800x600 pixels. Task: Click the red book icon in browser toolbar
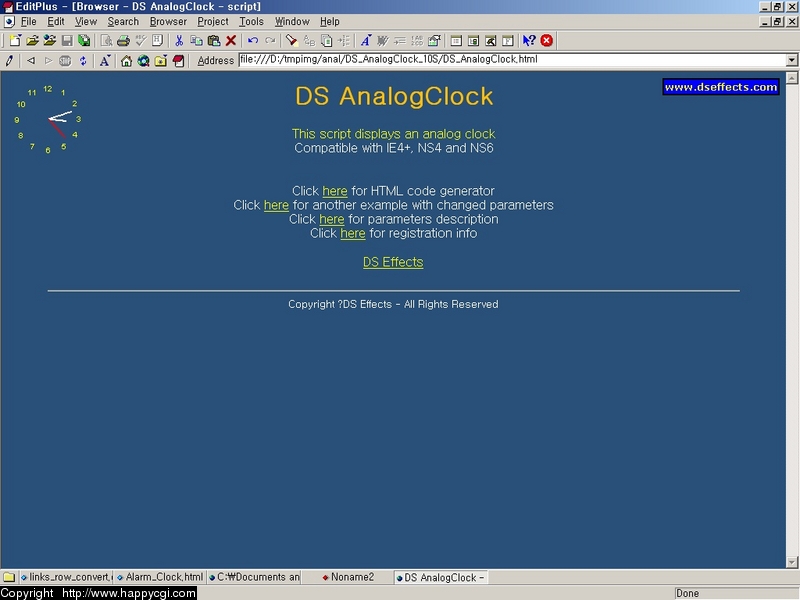(178, 61)
